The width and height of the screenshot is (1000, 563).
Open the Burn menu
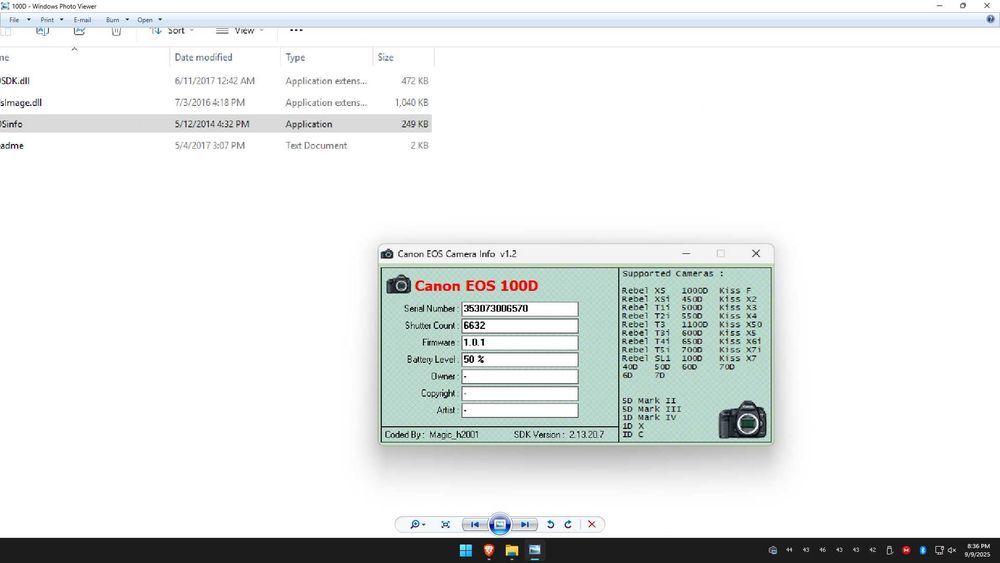pos(113,20)
